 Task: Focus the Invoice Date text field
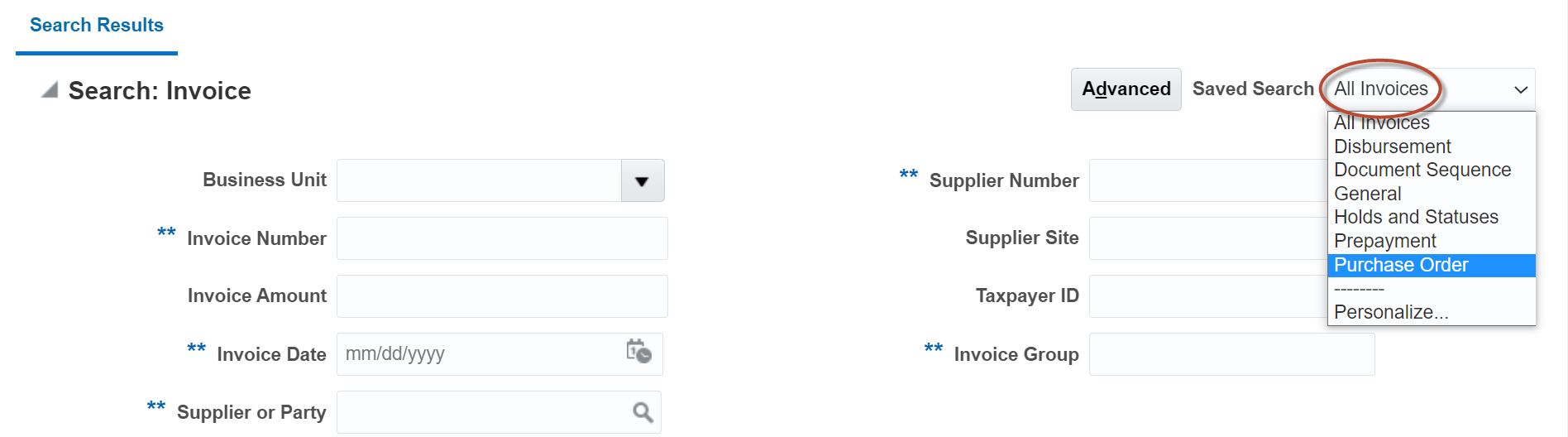pos(480,354)
